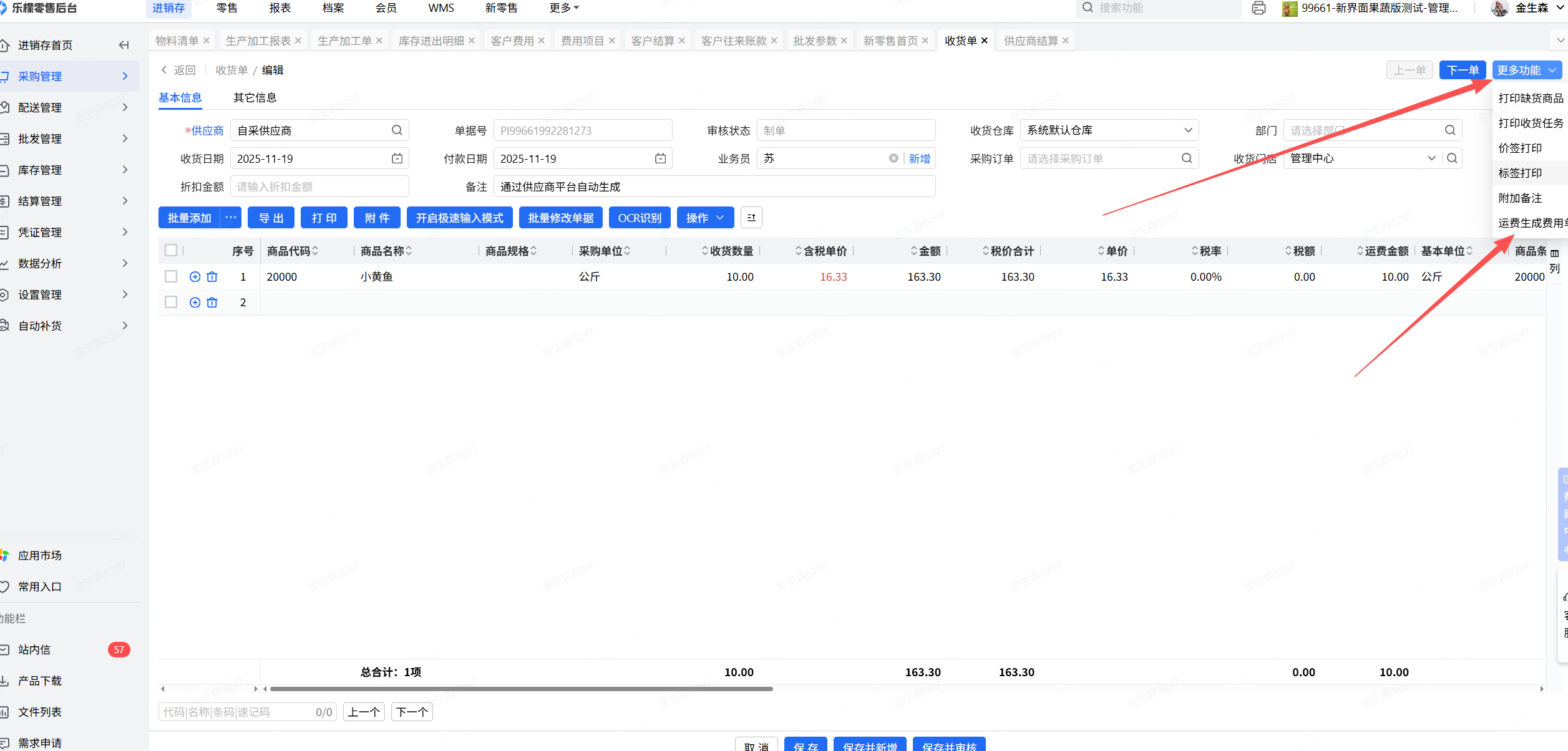The height and width of the screenshot is (751, 1568).
Task: Toggle the select-all header checkbox
Action: tap(171, 251)
